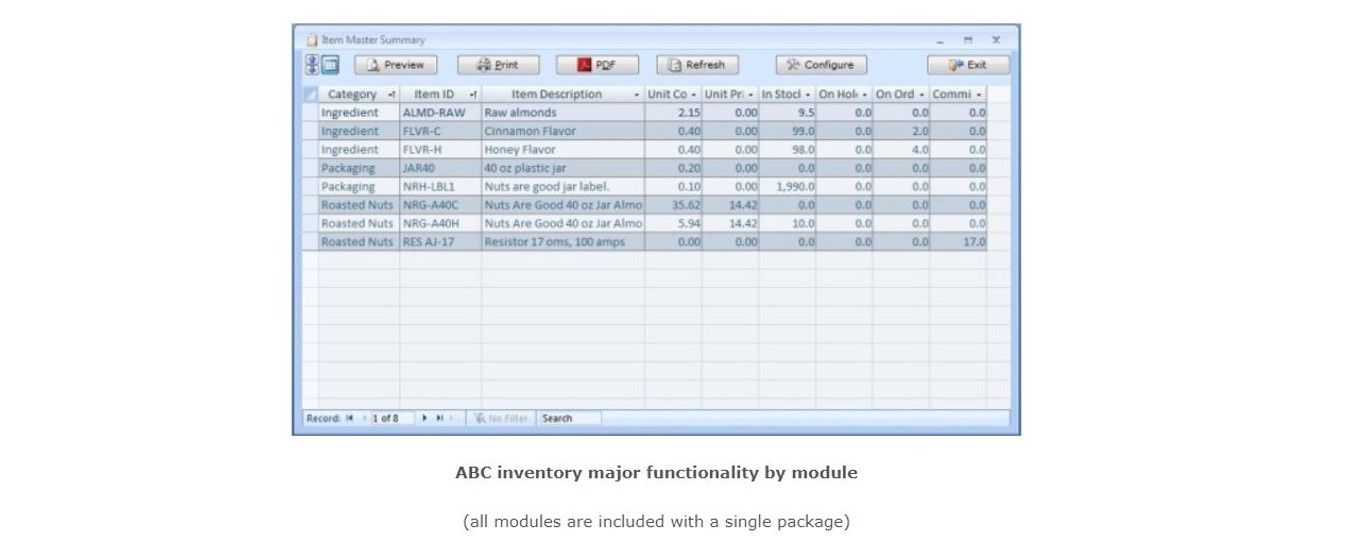This screenshot has height=541, width=1361.
Task: Open the On Order column dropdown
Action: (922, 94)
